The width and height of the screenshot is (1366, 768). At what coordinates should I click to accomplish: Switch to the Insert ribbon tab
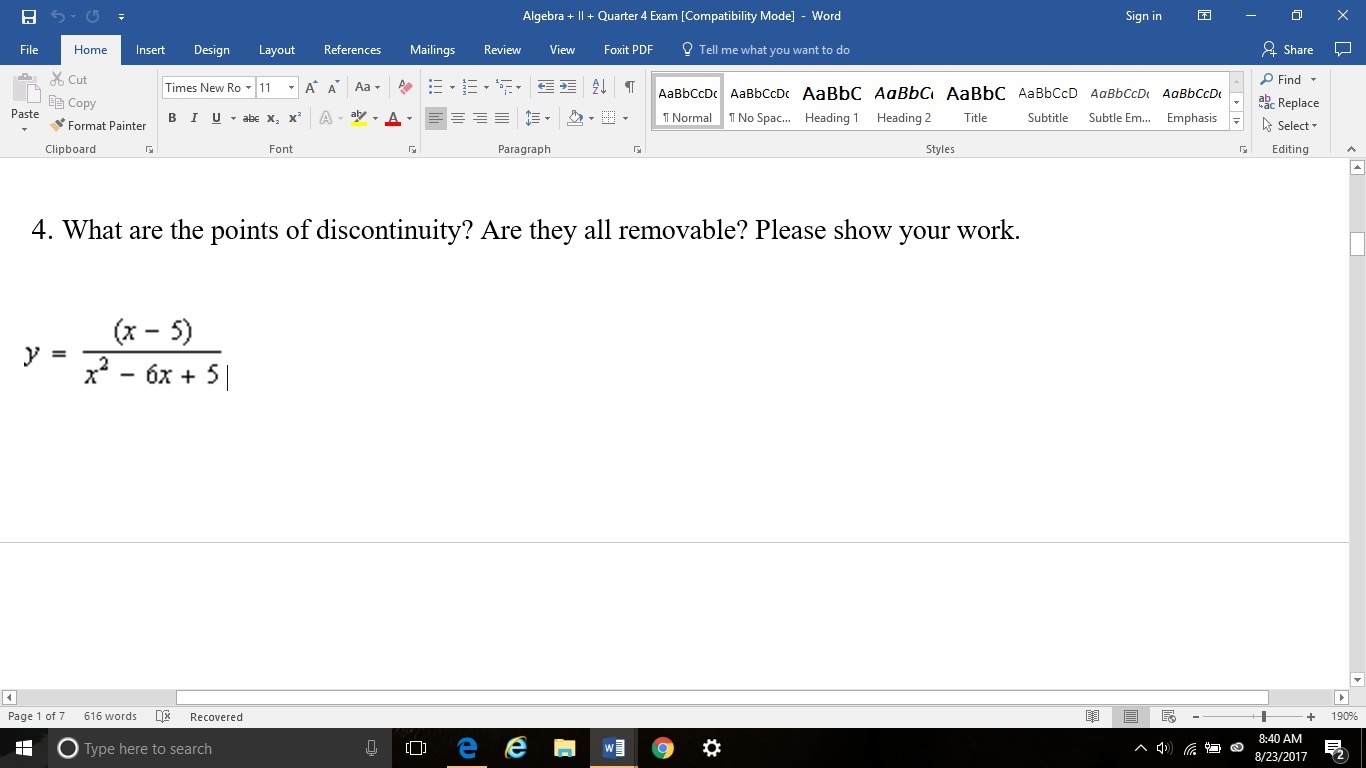pos(150,50)
